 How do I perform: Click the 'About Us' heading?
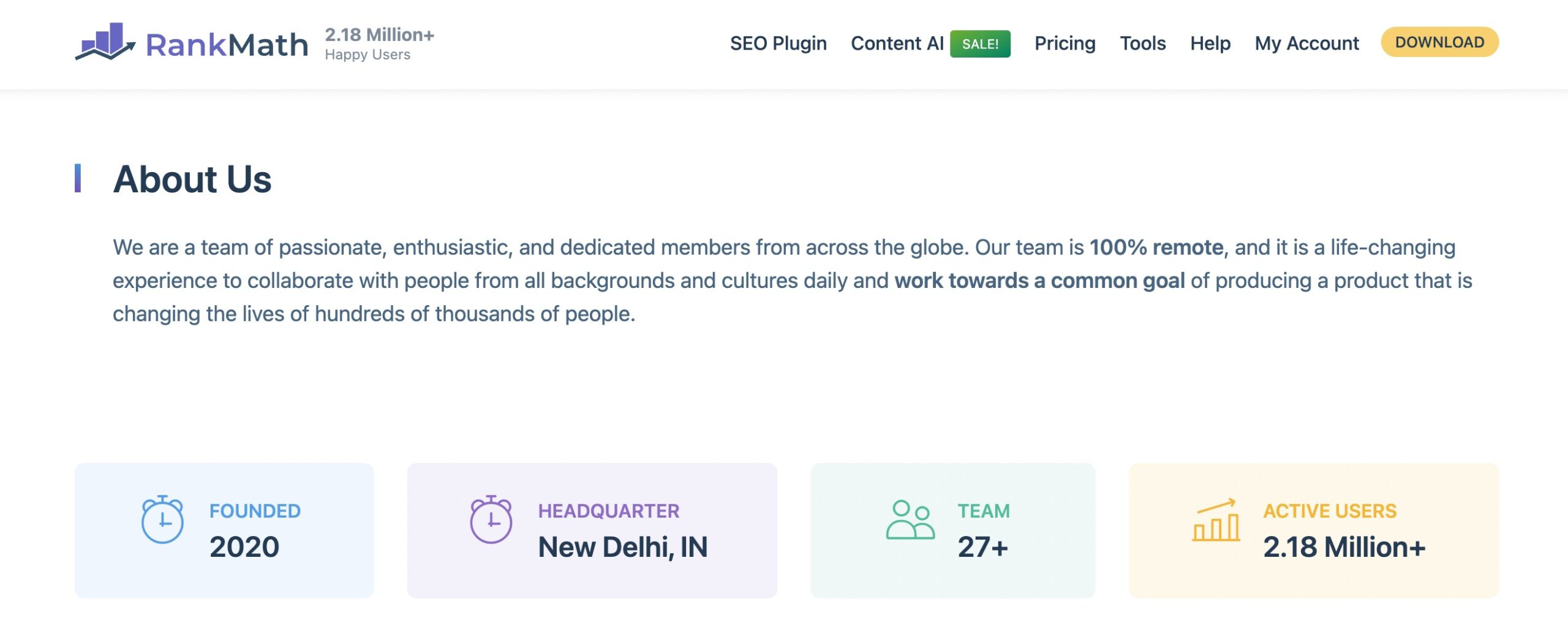pos(192,179)
